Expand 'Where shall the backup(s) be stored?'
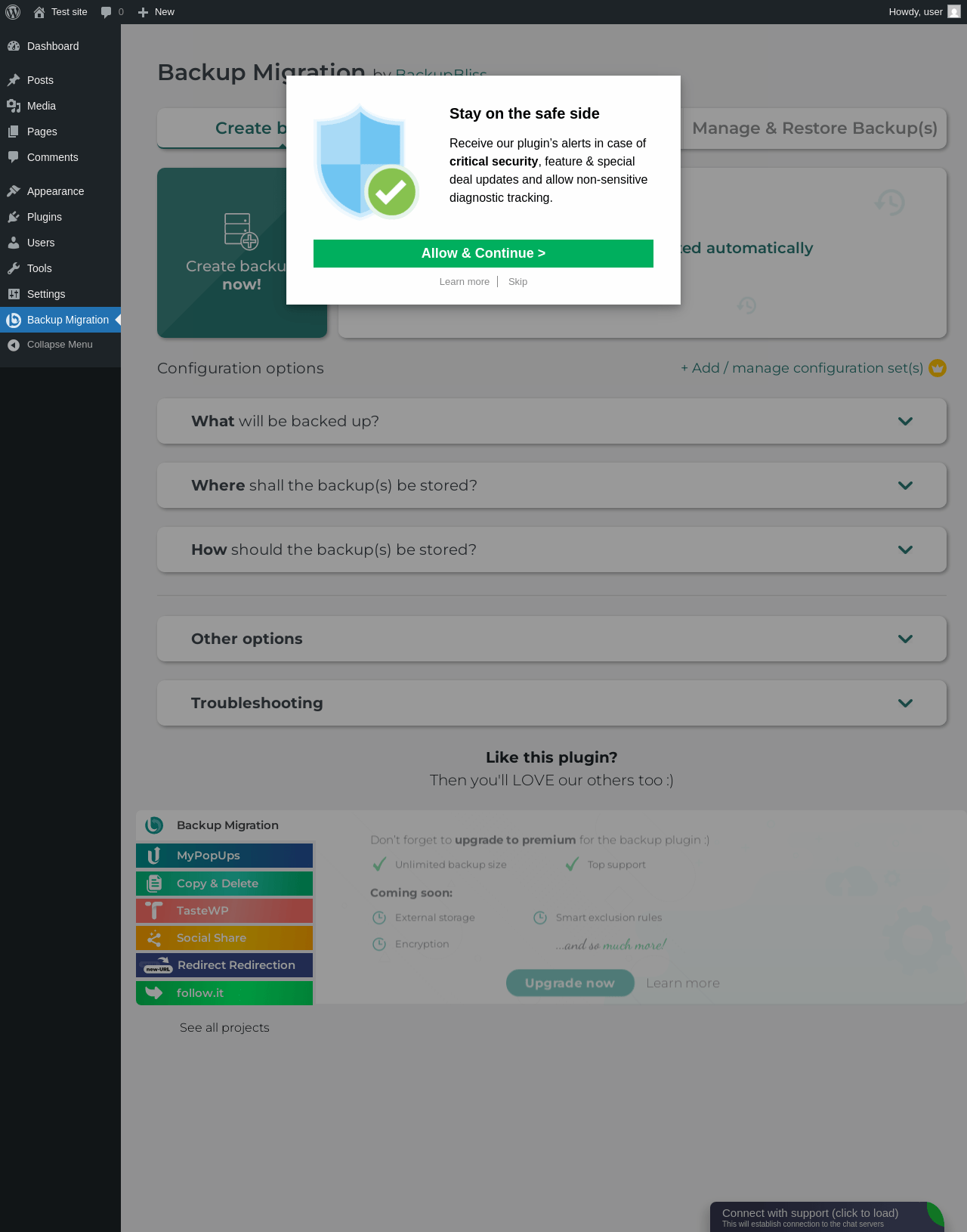 (x=551, y=485)
